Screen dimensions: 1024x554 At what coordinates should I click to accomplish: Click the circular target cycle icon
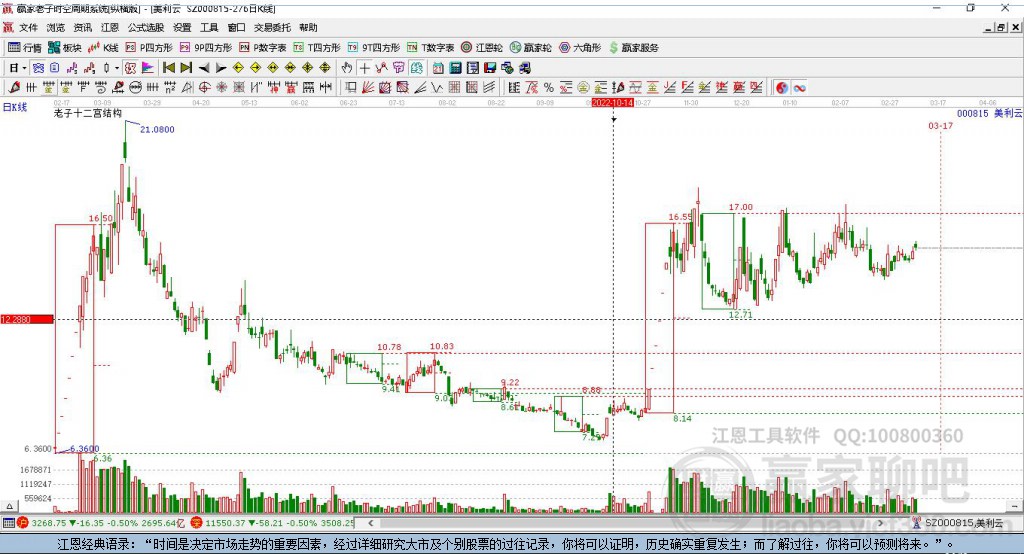[x=205, y=88]
